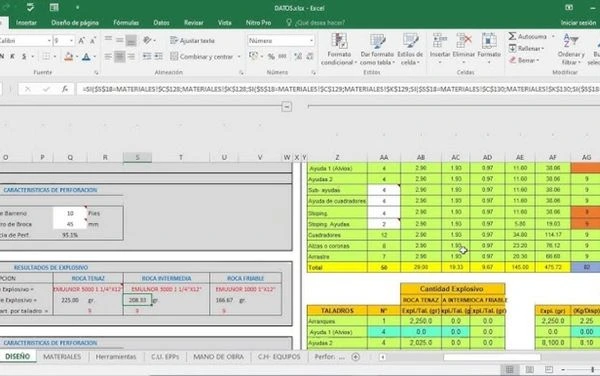
Task: Click the accounting number format icon
Action: (x=253, y=56)
